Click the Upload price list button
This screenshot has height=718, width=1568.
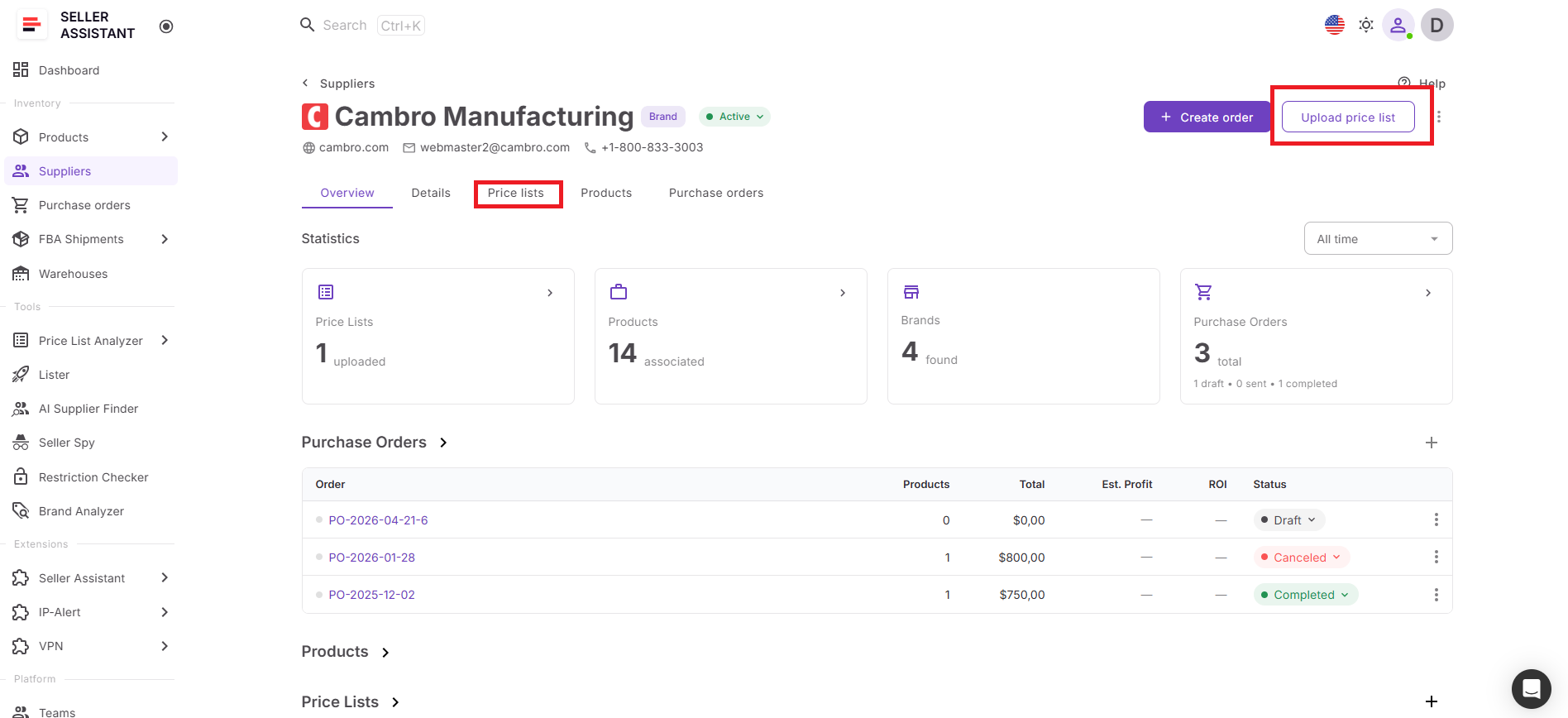[x=1348, y=117]
